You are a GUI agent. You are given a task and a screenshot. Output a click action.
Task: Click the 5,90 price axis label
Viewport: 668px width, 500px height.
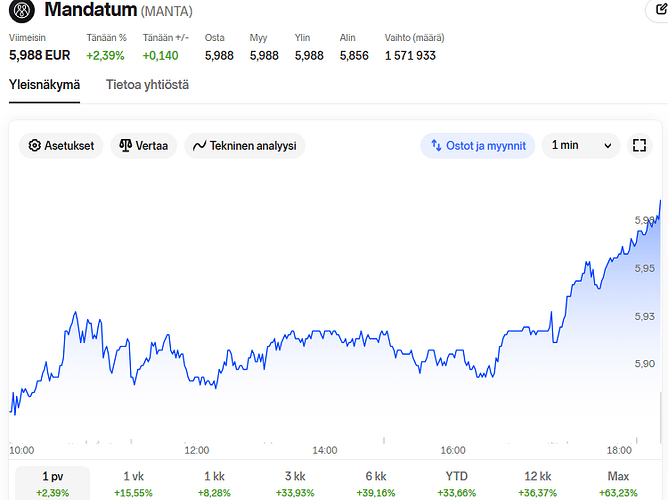click(x=645, y=364)
